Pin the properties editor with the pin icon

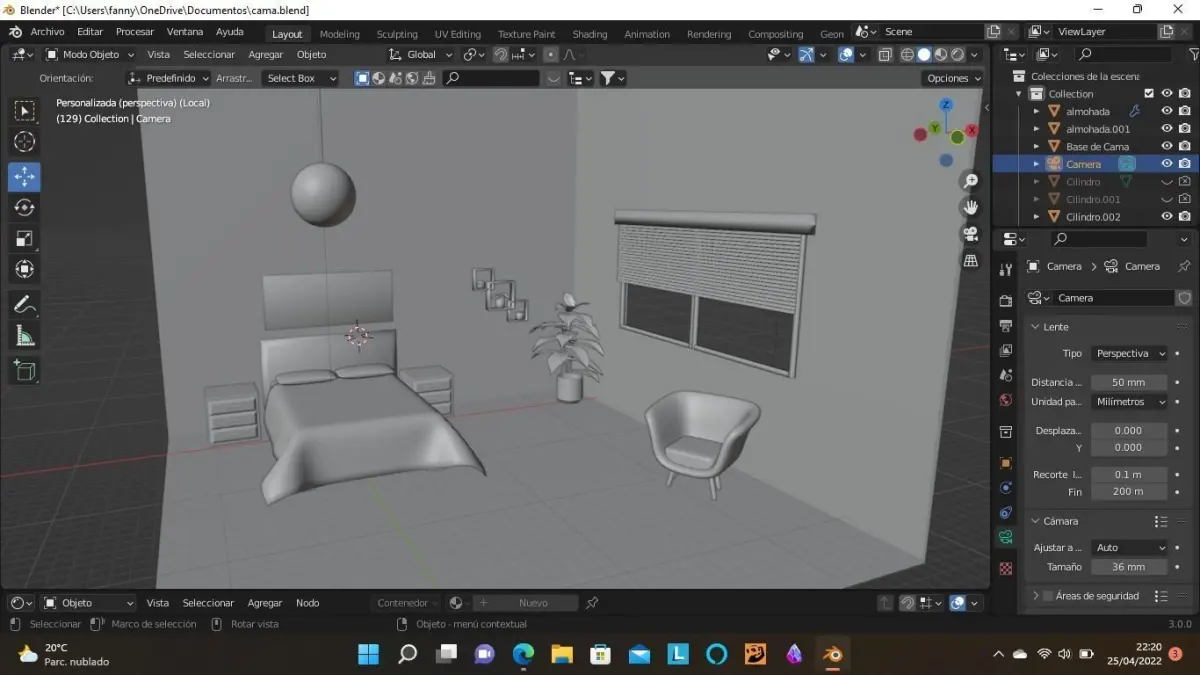(x=1184, y=267)
